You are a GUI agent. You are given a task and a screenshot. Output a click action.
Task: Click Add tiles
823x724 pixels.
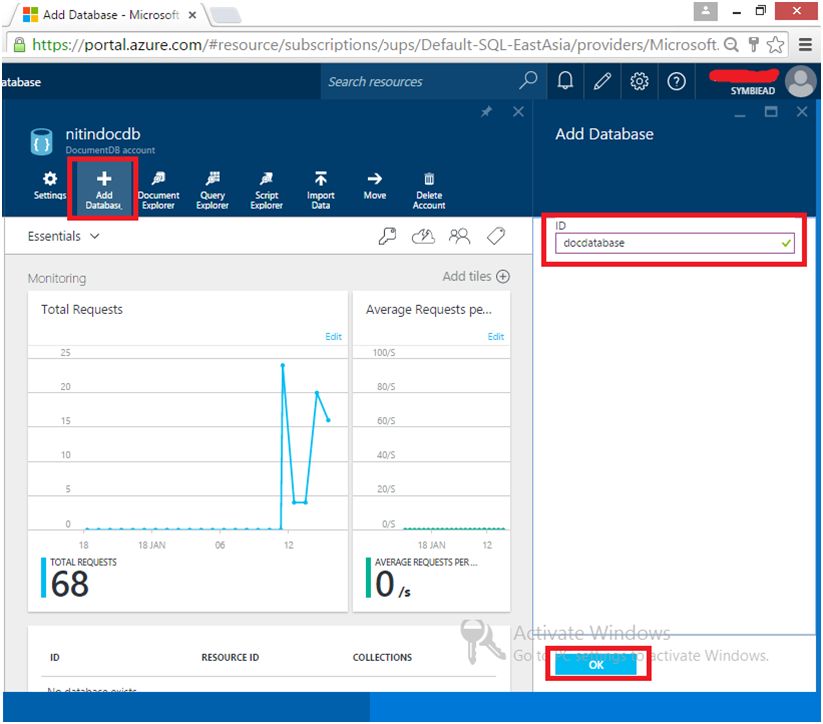(476, 276)
